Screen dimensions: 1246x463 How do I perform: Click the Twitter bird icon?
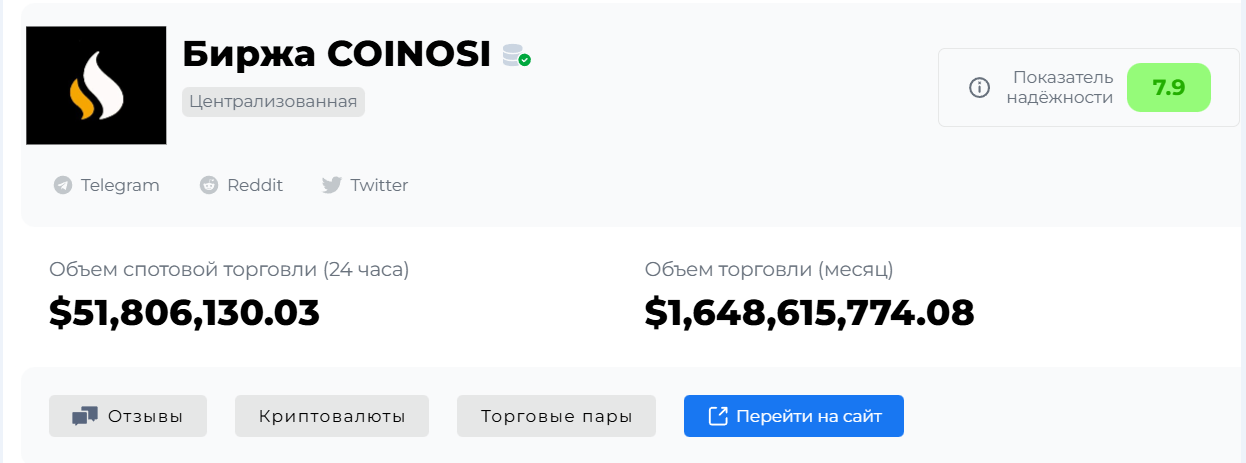pos(332,185)
